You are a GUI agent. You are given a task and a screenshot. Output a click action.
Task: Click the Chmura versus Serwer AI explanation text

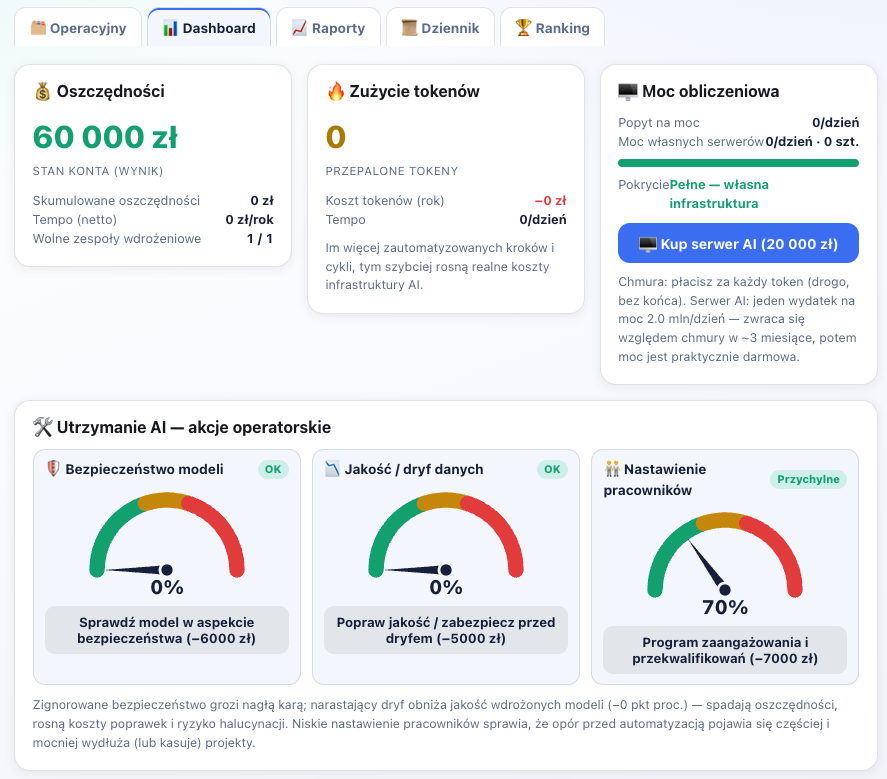737,320
